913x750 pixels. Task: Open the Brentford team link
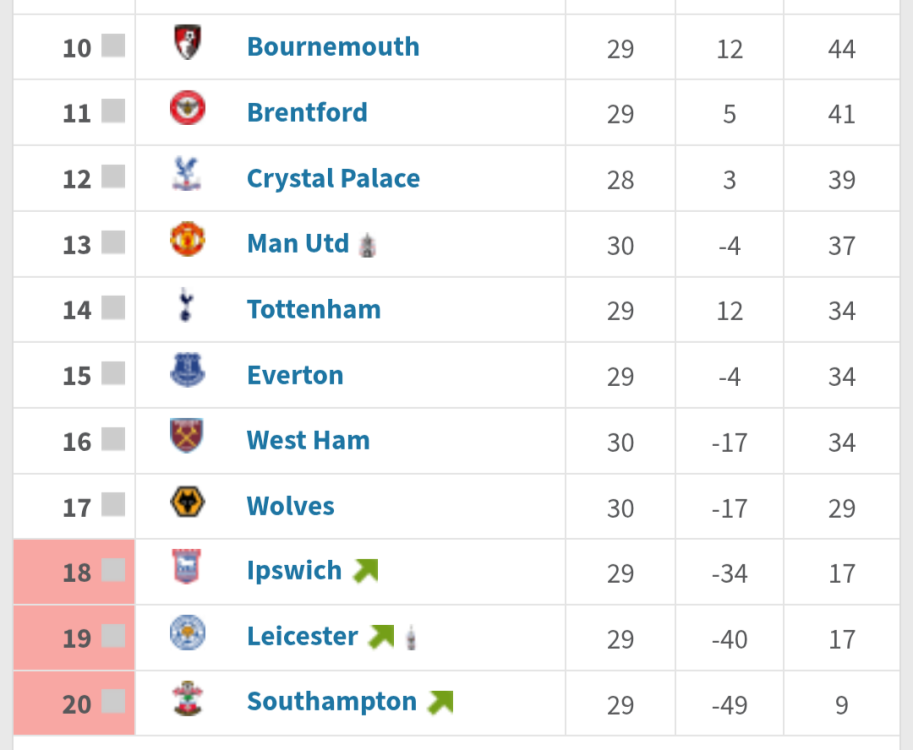coord(307,112)
